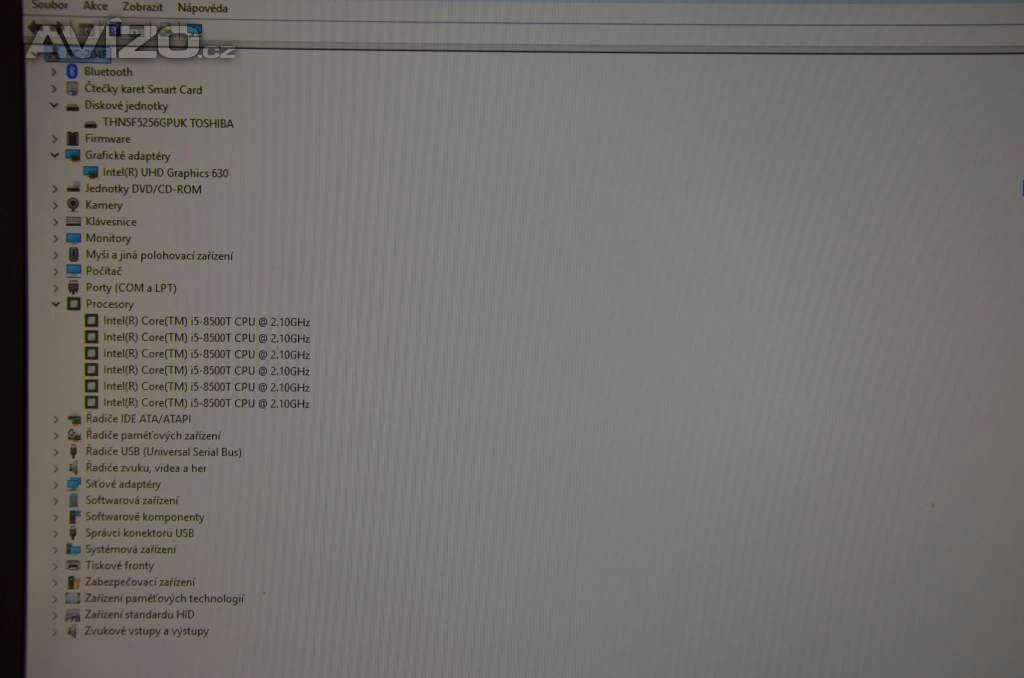The width and height of the screenshot is (1024, 678).
Task: Open the Zobrazit menu
Action: 142,7
